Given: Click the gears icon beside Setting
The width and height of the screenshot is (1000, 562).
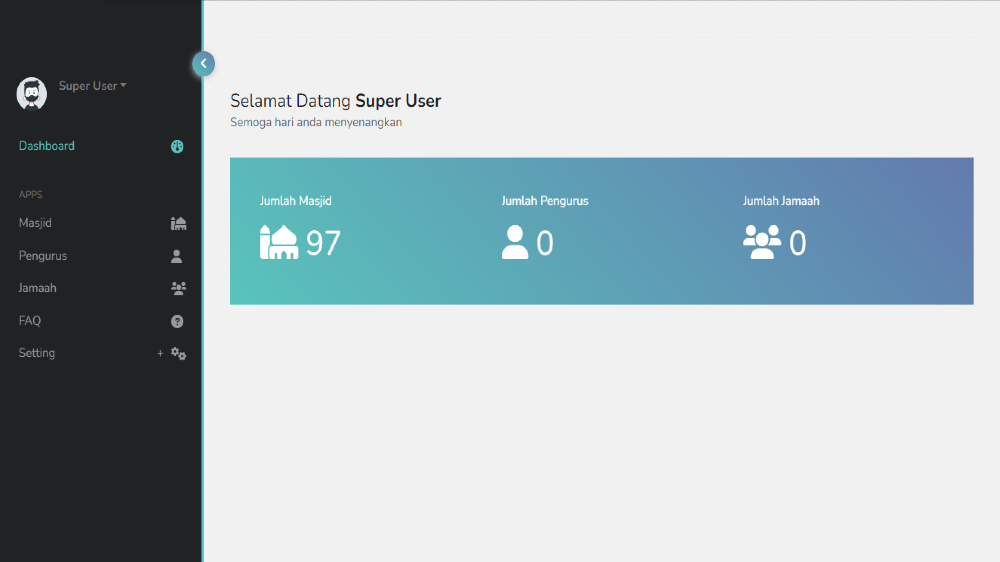Looking at the screenshot, I should [178, 353].
